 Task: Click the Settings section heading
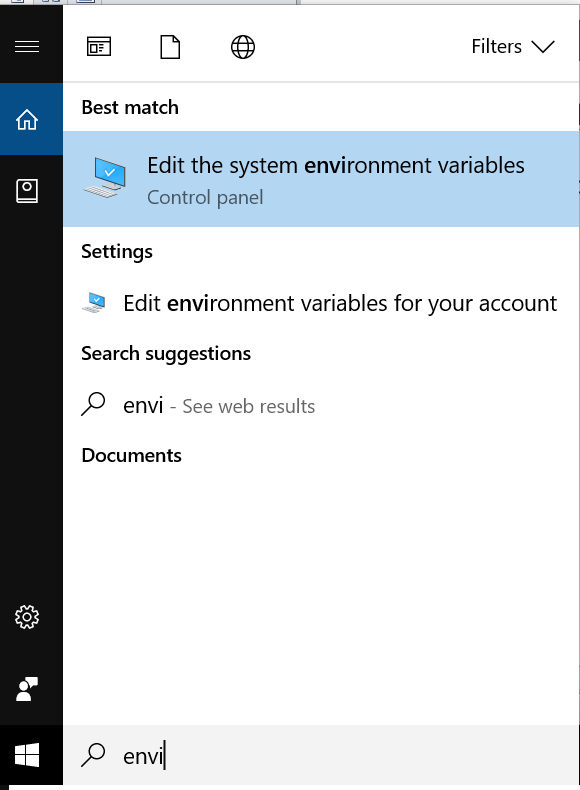click(x=117, y=251)
